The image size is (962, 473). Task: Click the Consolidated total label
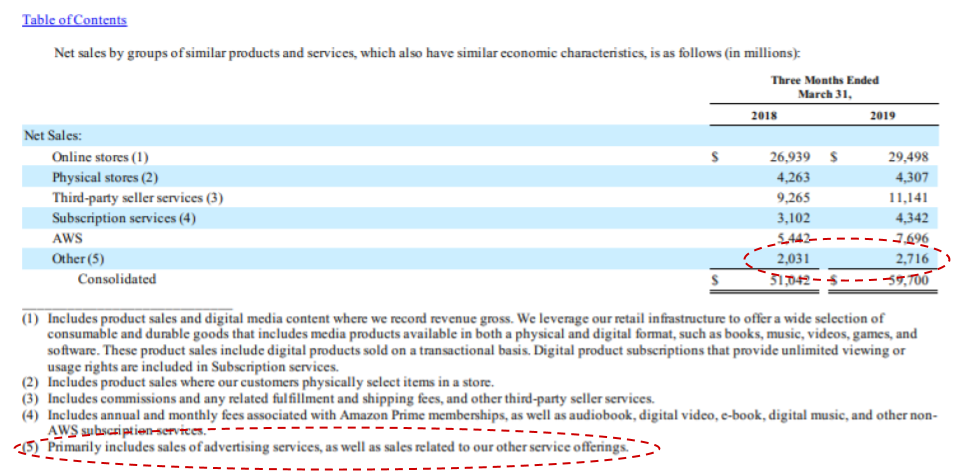(x=117, y=279)
